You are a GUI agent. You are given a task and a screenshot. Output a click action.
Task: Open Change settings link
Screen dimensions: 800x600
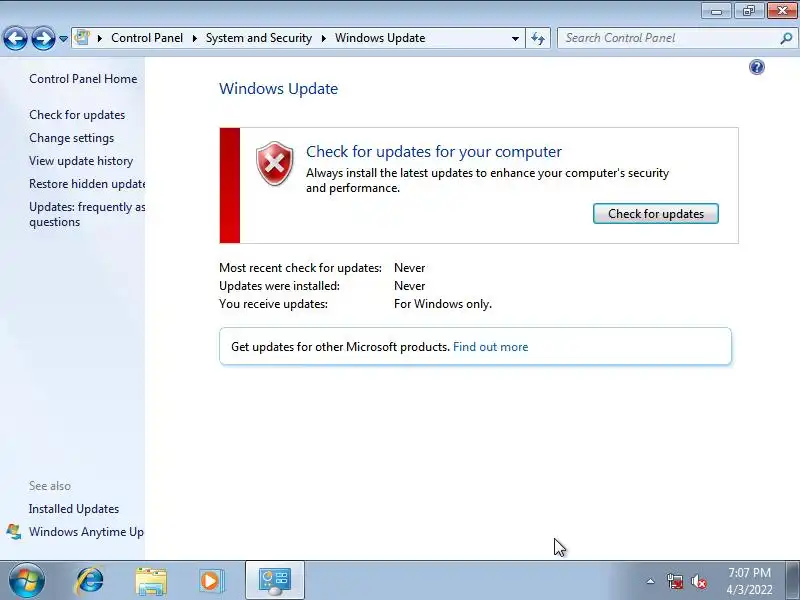(x=71, y=138)
